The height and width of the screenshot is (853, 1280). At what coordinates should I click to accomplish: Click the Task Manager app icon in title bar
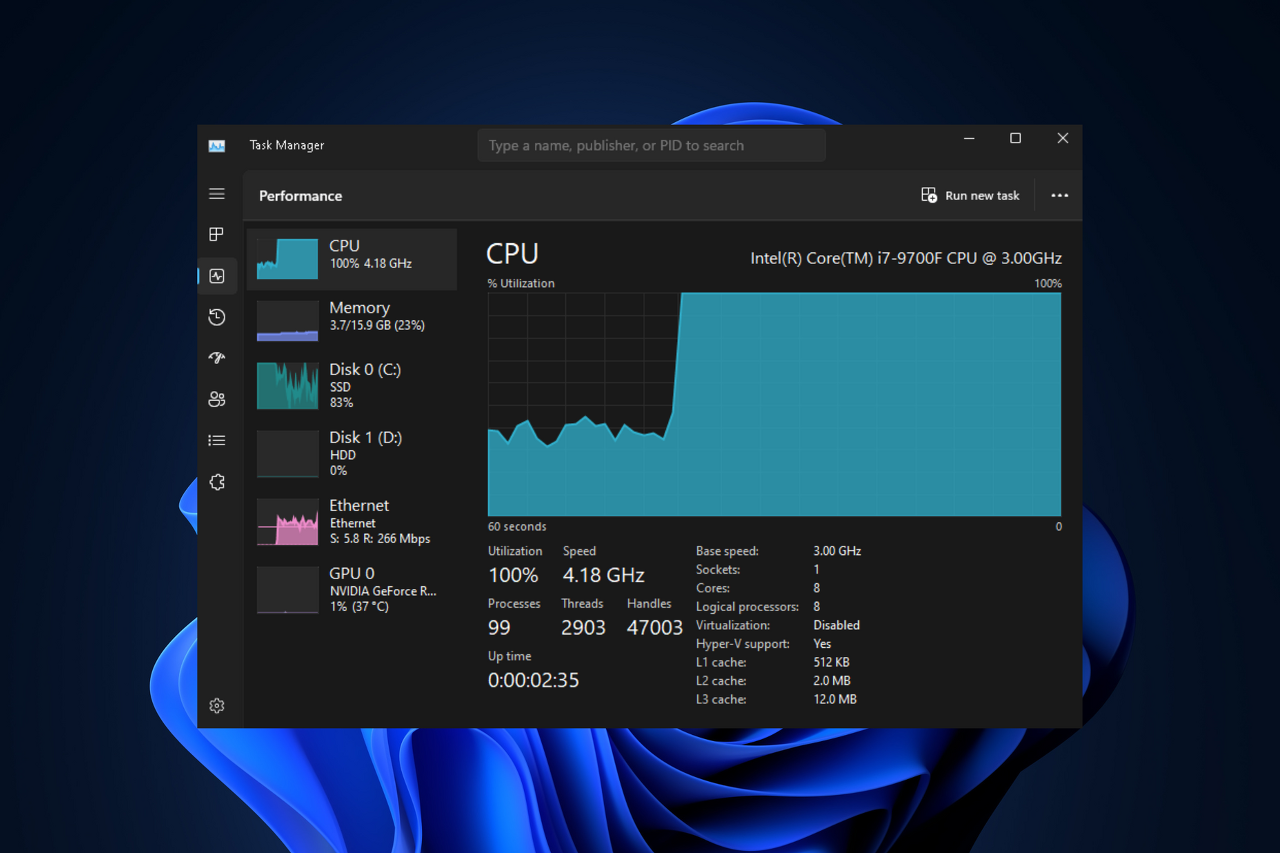[217, 145]
